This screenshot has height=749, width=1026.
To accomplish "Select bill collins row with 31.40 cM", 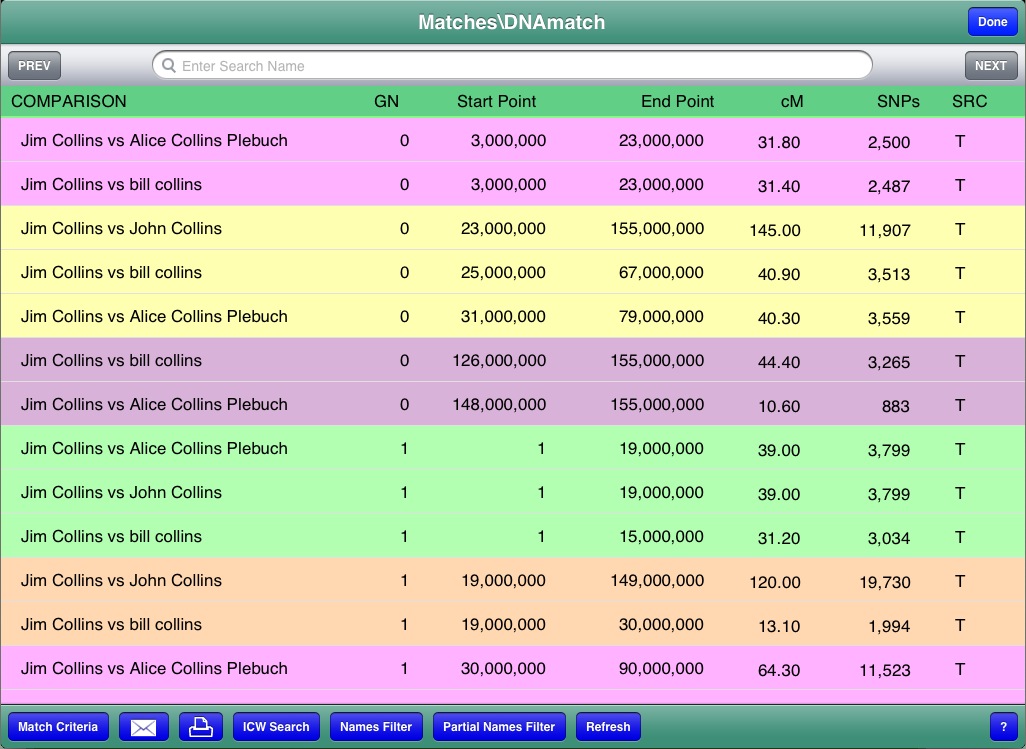I will [513, 184].
